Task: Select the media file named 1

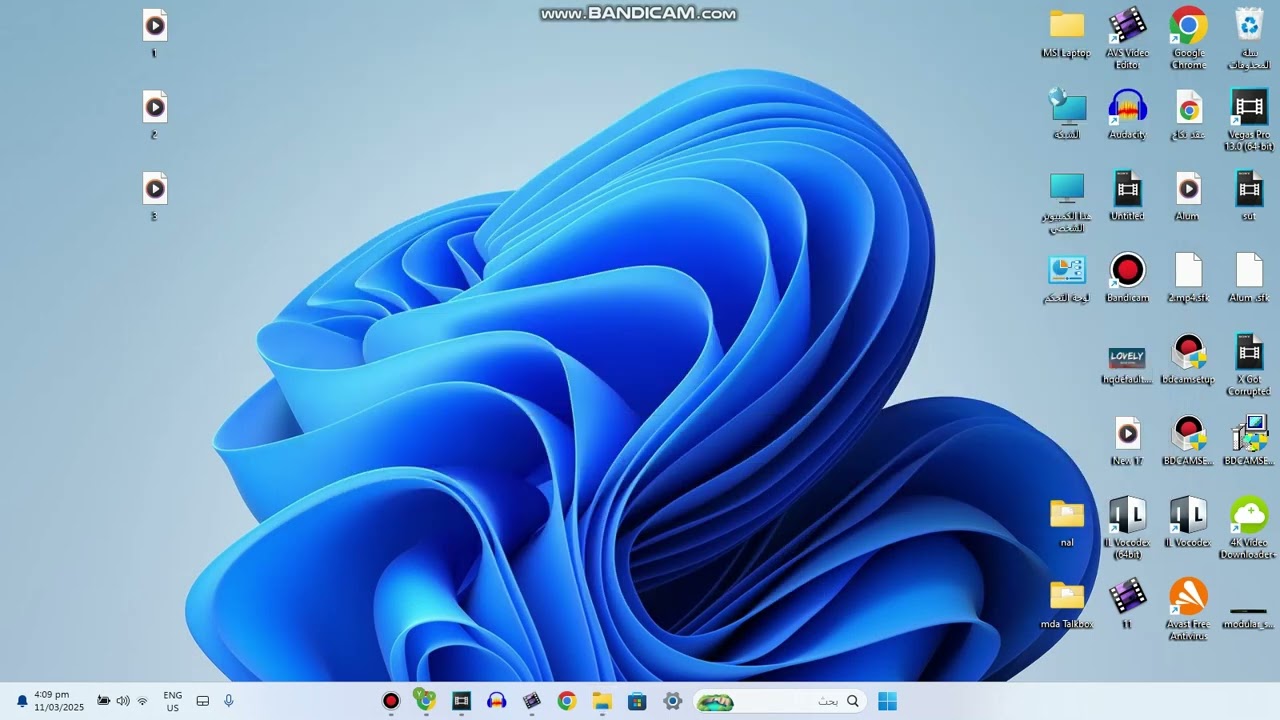Action: point(154,33)
